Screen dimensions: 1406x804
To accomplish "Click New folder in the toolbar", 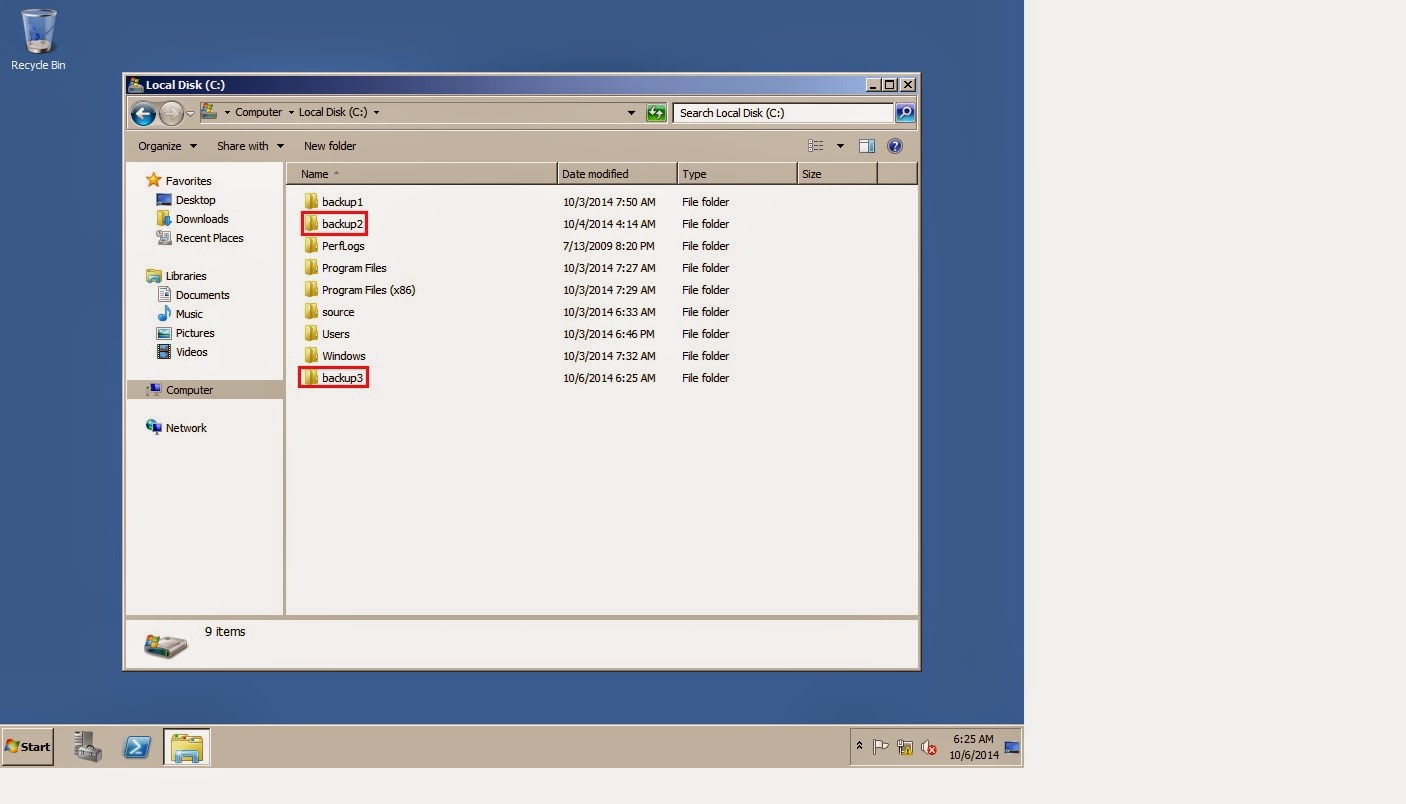I will click(x=330, y=146).
